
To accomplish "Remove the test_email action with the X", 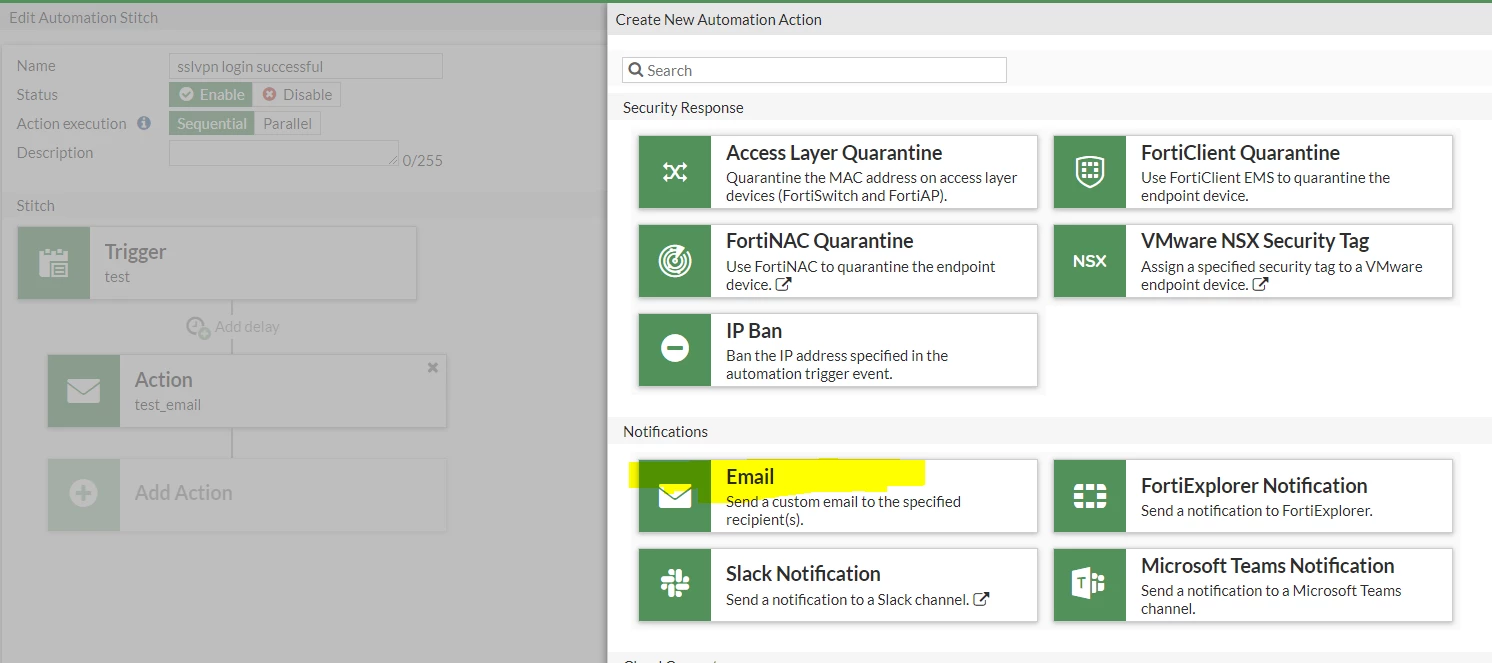I will (433, 368).
